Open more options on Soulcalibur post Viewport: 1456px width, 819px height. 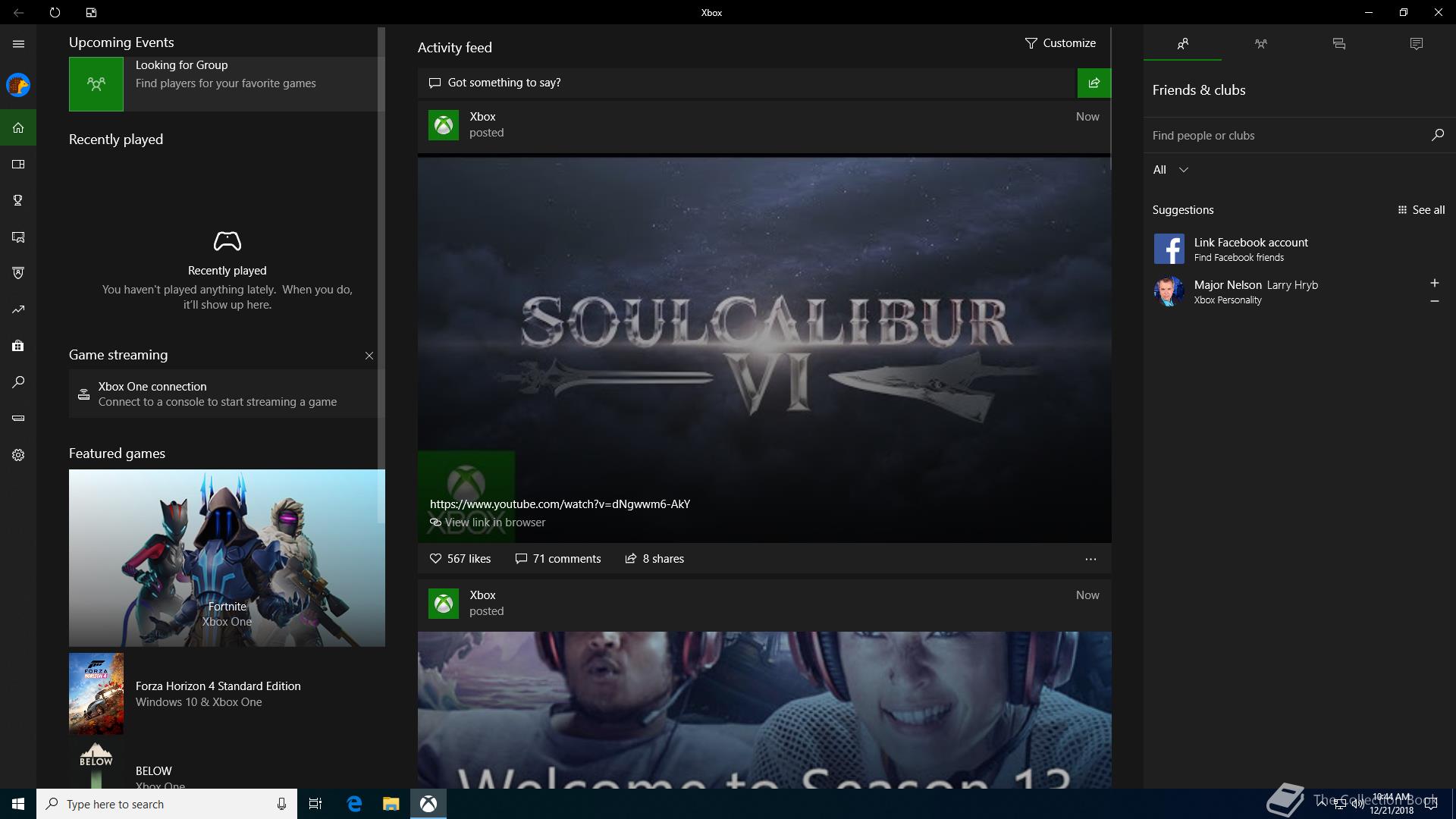point(1090,559)
